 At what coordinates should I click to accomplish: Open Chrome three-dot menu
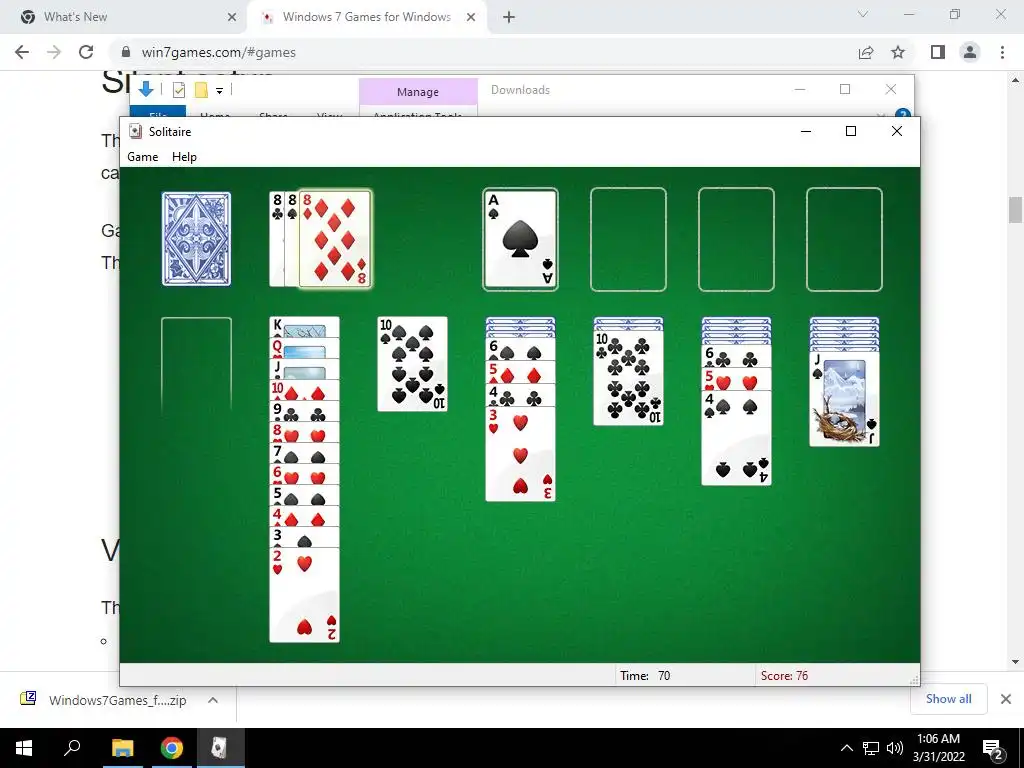pos(1002,52)
